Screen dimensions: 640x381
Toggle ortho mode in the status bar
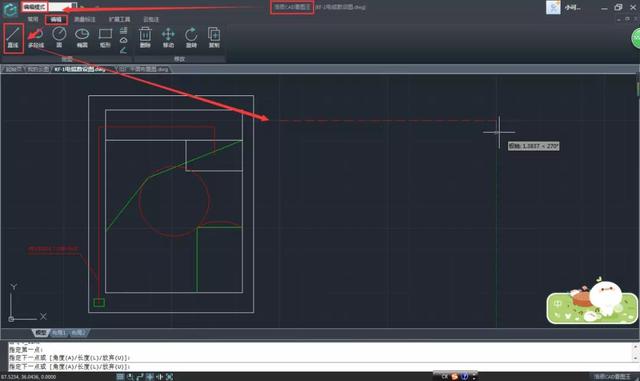140,377
